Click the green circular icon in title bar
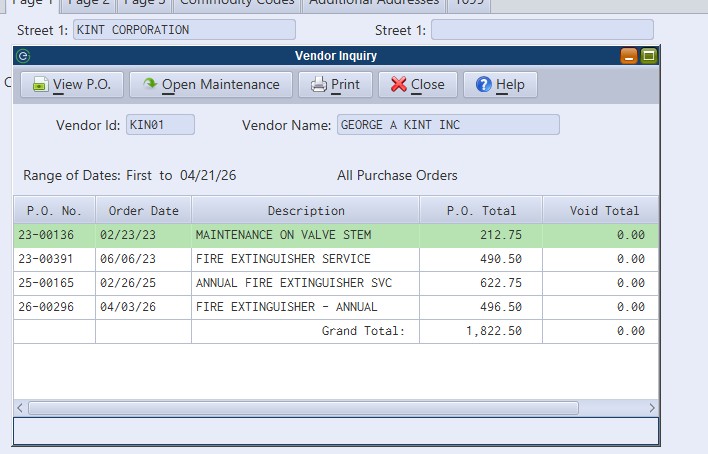Viewport: 708px width, 454px height. (23, 56)
